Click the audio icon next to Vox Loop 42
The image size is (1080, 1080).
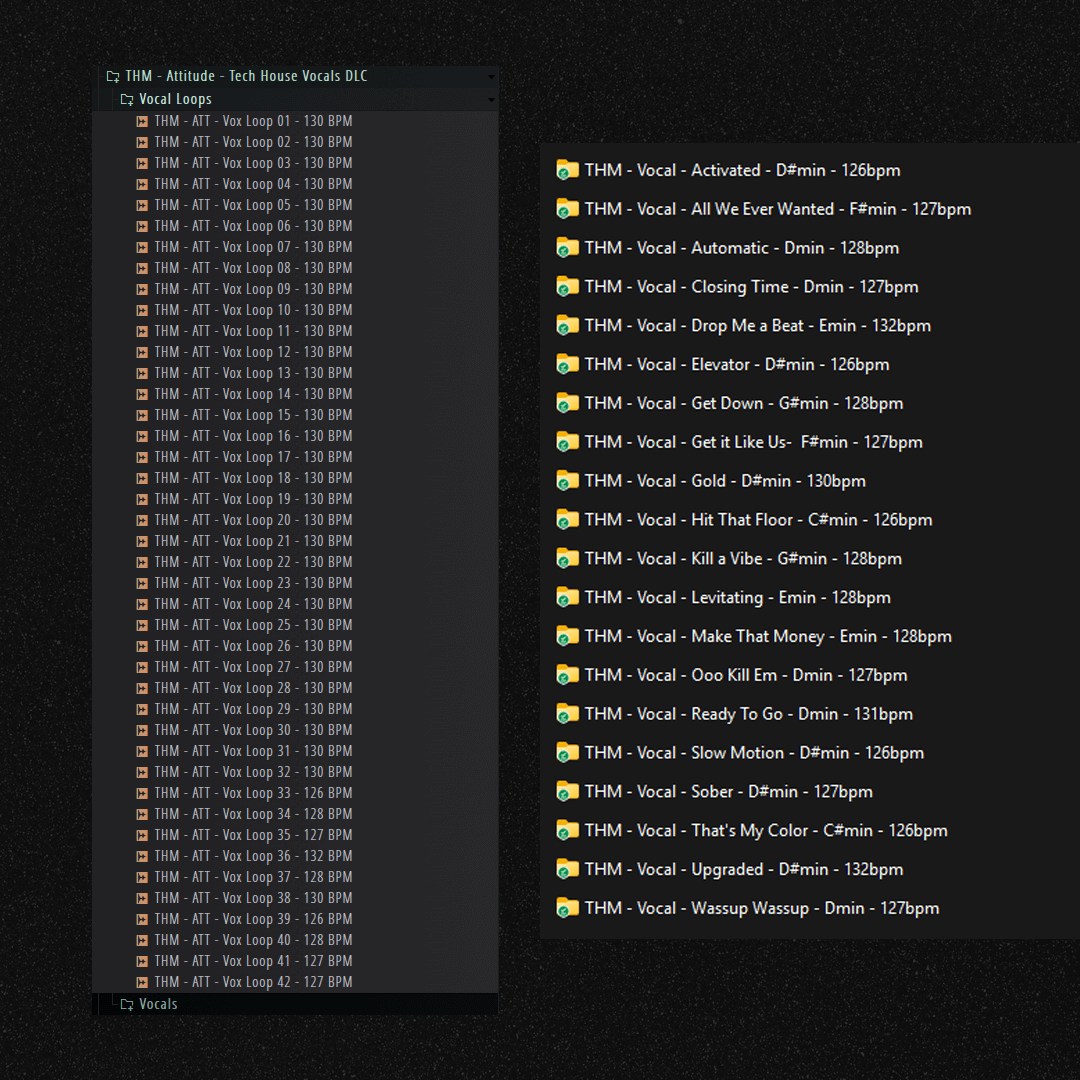pos(142,982)
